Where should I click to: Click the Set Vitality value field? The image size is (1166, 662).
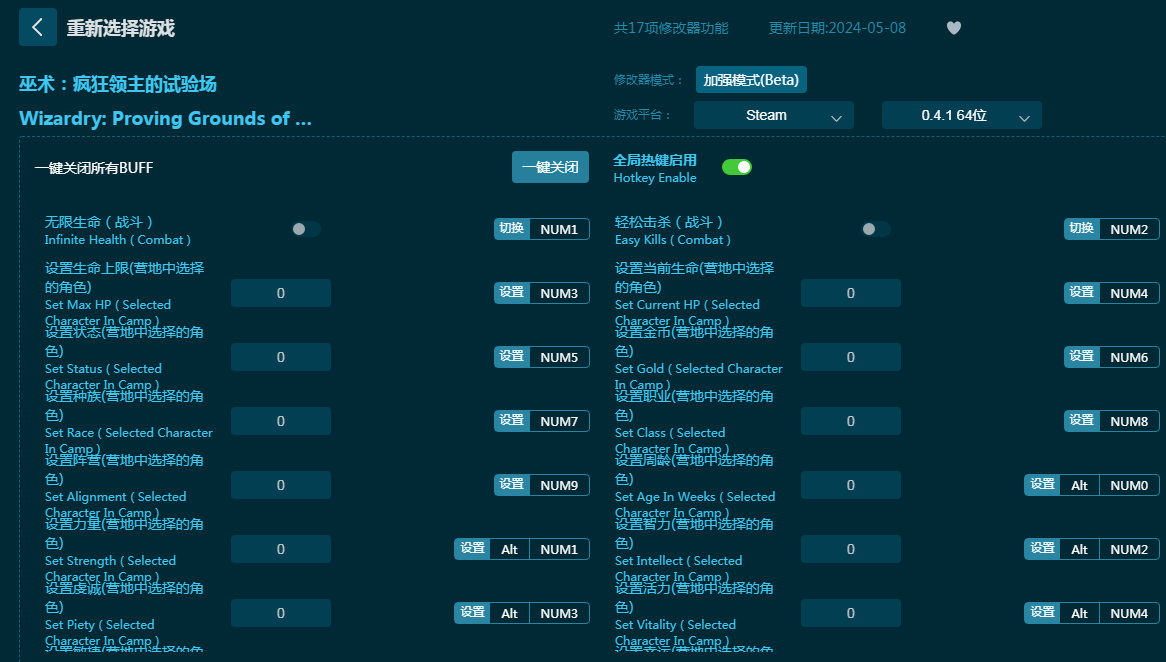pyautogui.click(x=851, y=613)
